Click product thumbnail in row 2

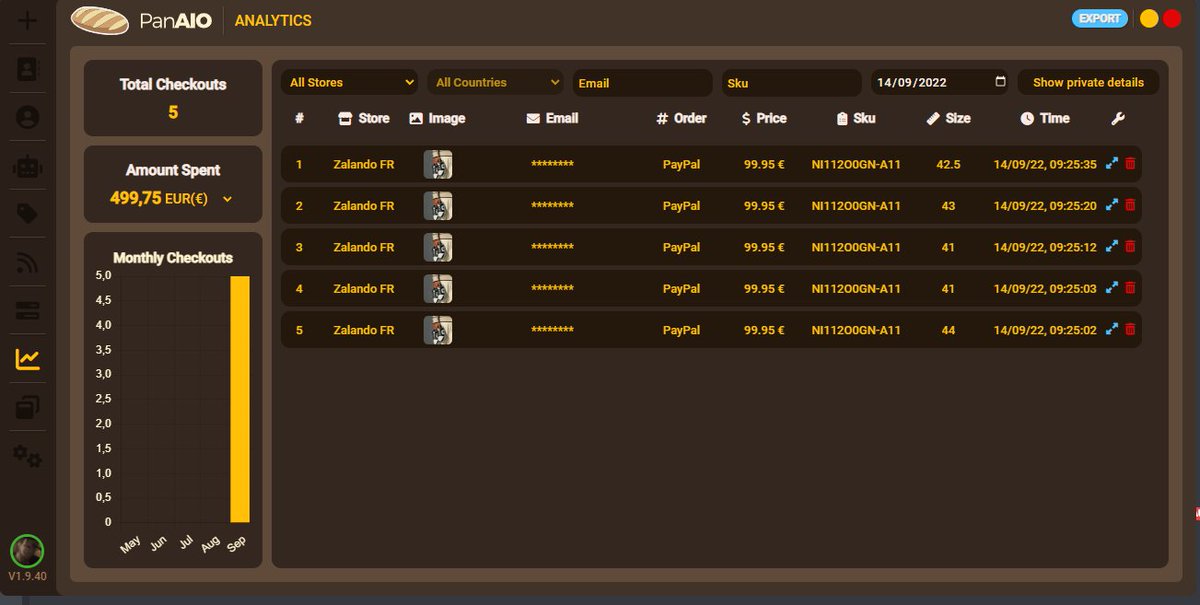pos(438,205)
